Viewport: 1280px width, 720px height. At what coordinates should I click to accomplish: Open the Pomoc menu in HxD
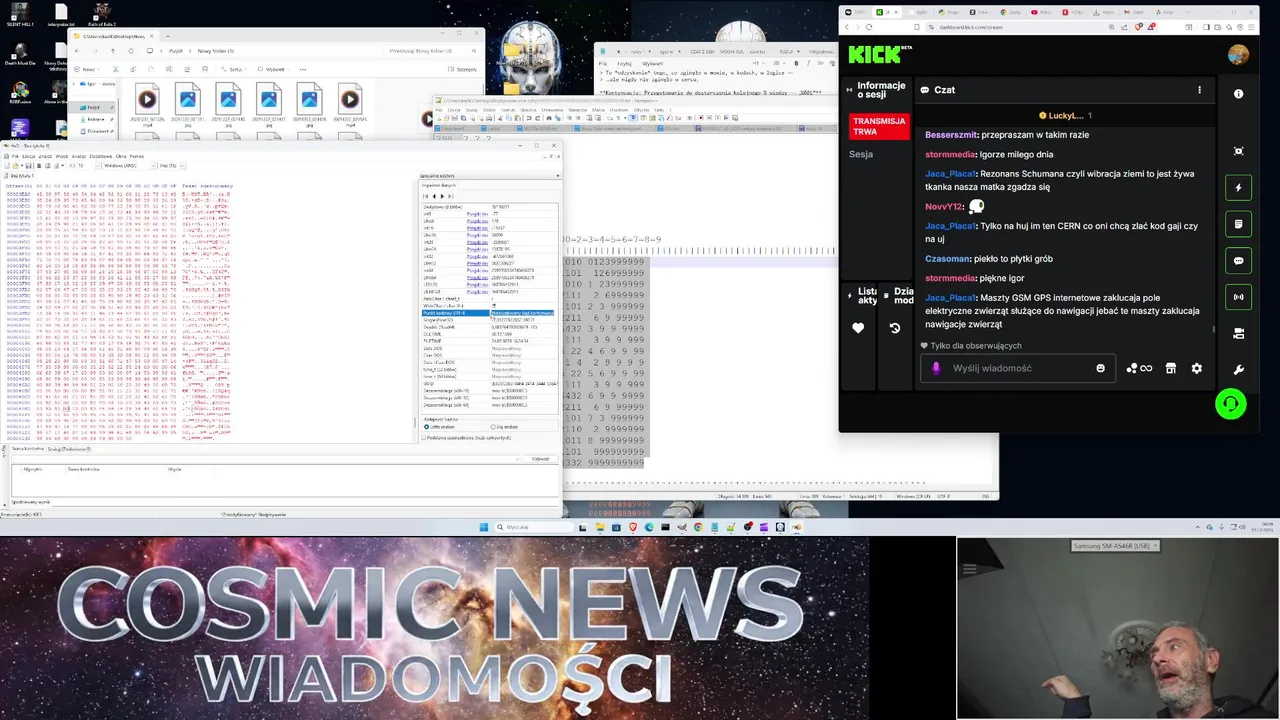click(137, 156)
